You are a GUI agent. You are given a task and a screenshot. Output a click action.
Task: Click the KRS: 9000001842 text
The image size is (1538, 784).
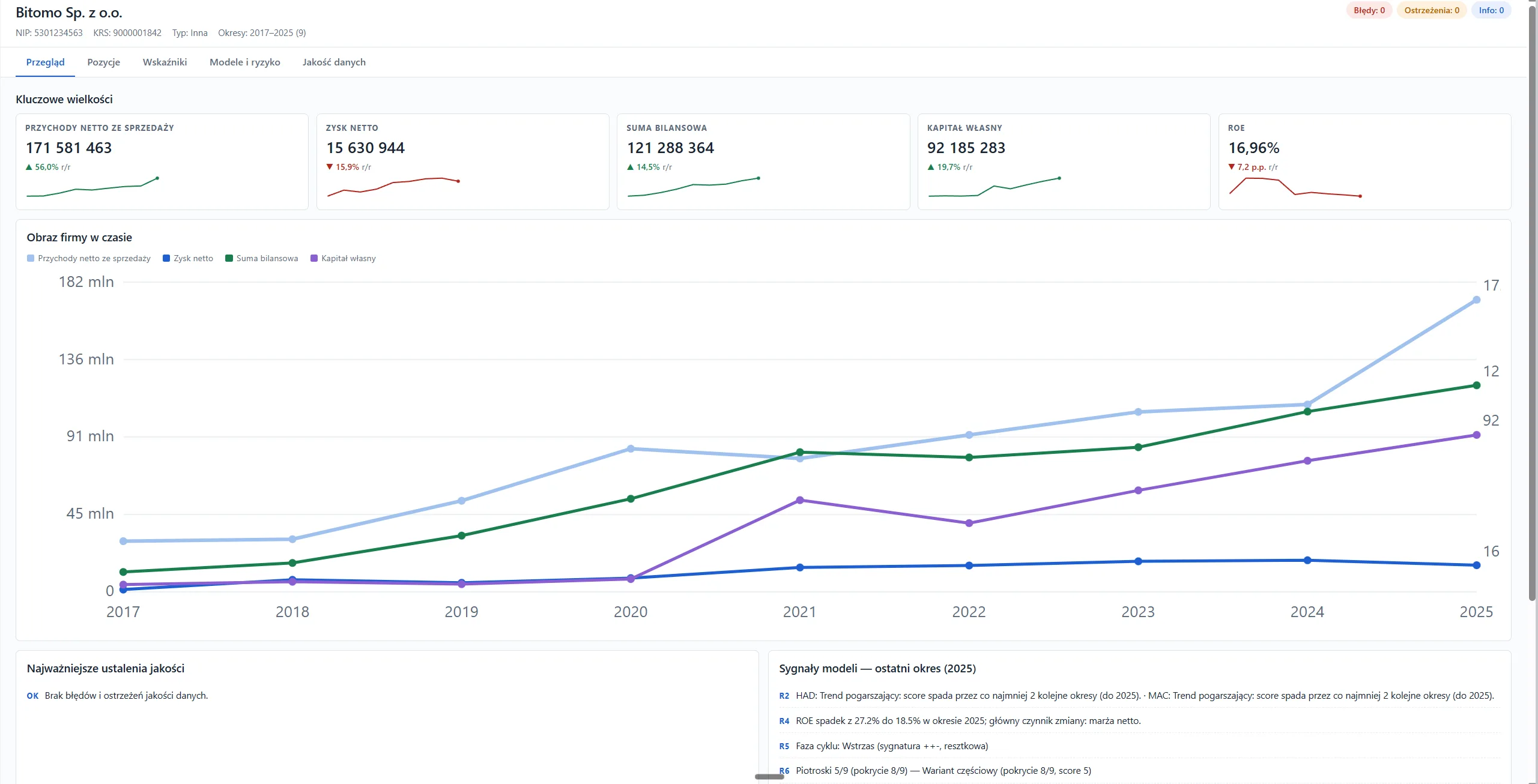point(127,33)
